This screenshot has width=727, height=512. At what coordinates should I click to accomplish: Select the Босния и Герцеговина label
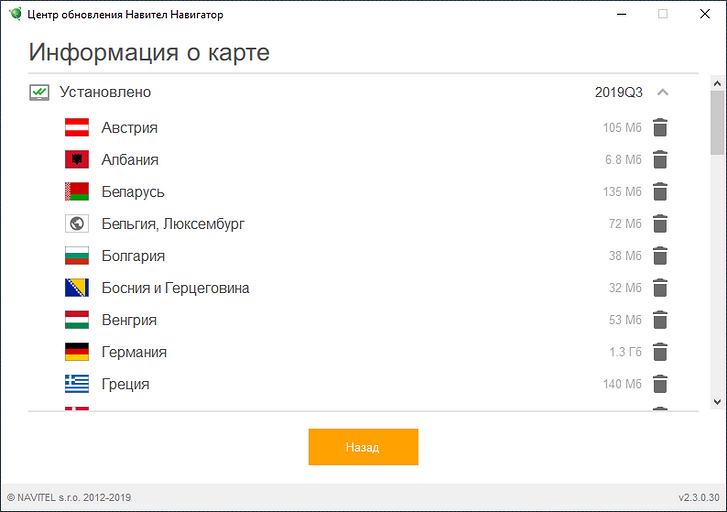[176, 288]
